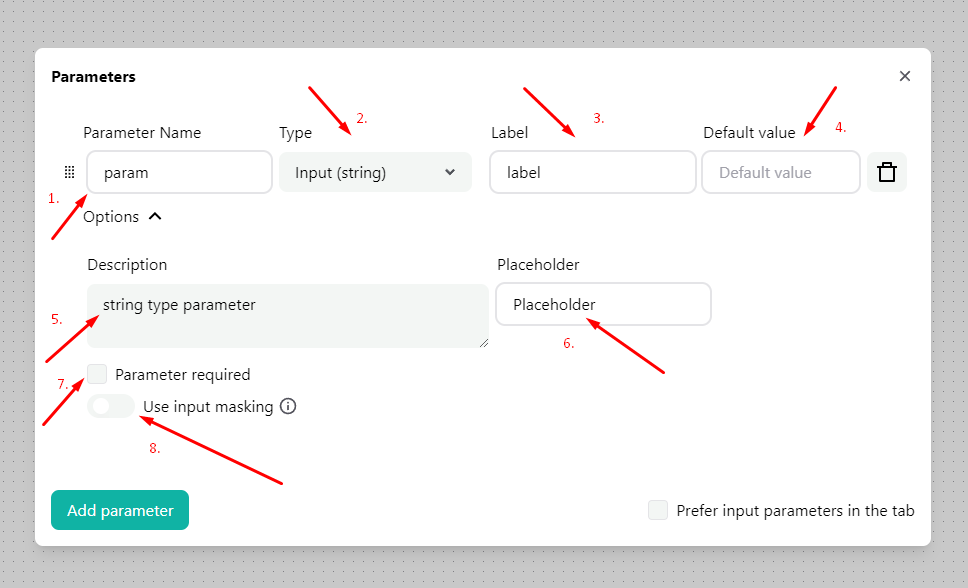The image size is (968, 588).
Task: Open the Type dropdown showing Input (string)
Action: coord(375,172)
